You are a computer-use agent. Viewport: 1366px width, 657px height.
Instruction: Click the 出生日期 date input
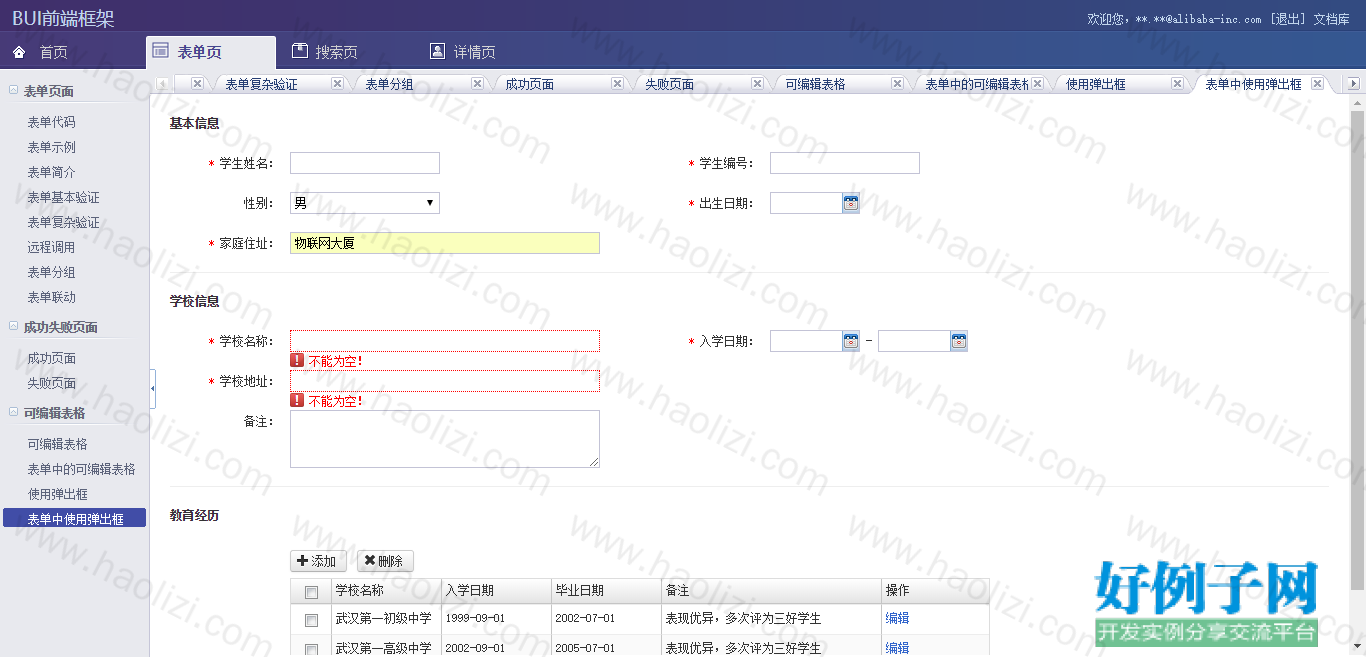pyautogui.click(x=806, y=203)
